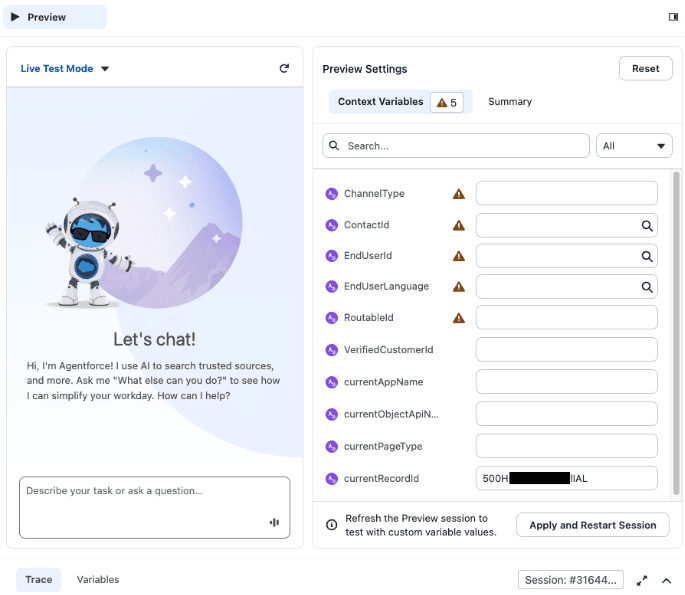Click the EndUserLanguage lookup search icon
This screenshot has width=685, height=595.
(647, 287)
